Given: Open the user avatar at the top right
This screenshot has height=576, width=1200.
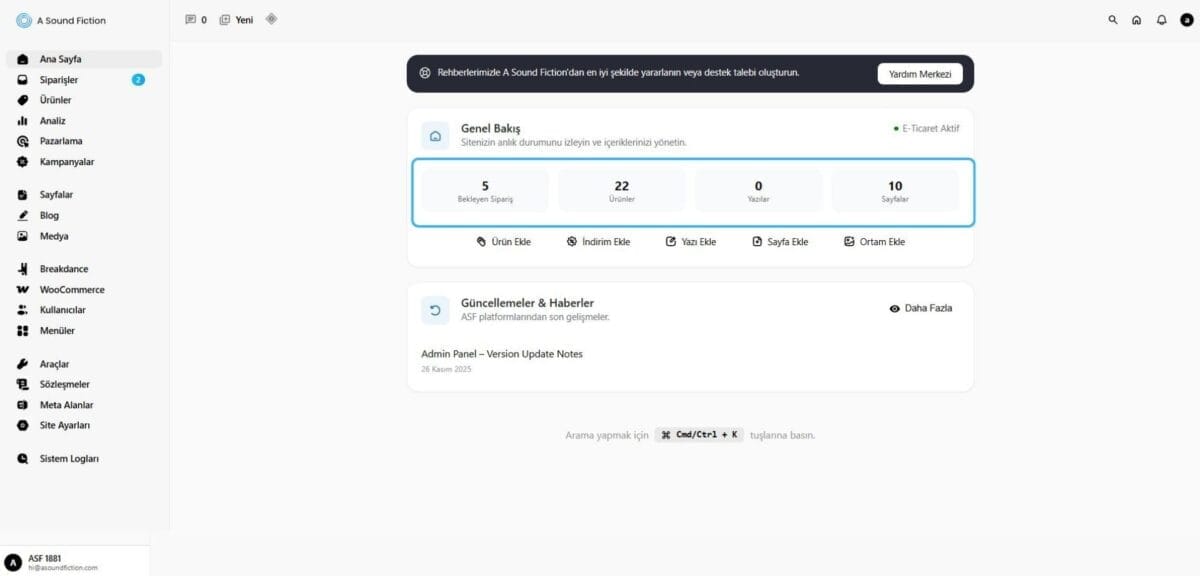Looking at the screenshot, I should point(1184,19).
